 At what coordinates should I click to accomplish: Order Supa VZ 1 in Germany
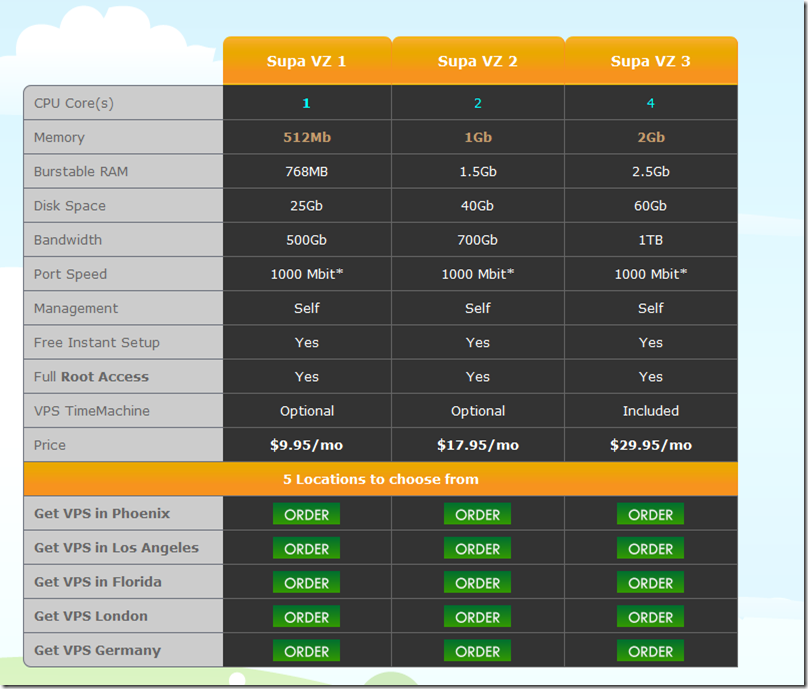point(306,650)
